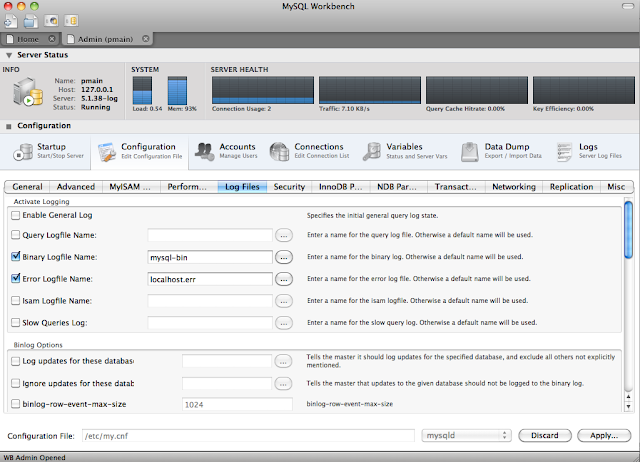640x462 pixels.
Task: Click the open file toolbar icon
Action: coord(31,21)
